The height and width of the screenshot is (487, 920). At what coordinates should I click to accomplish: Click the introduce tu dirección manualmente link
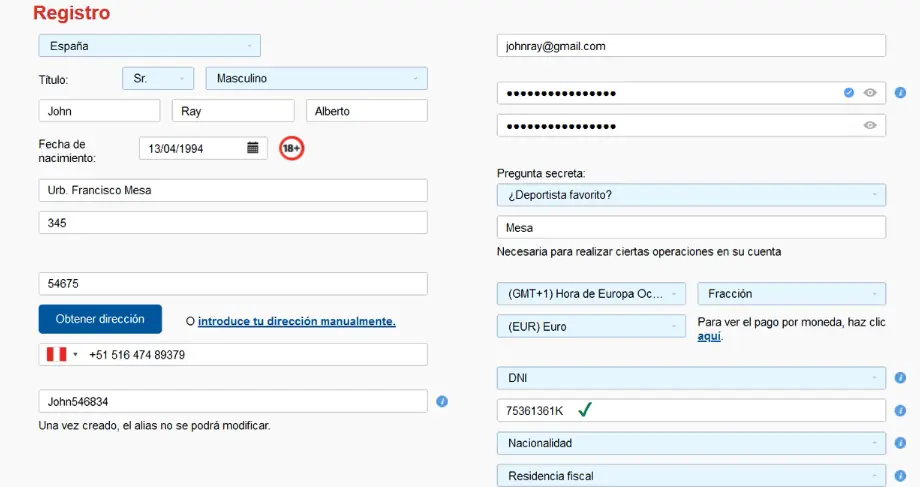(x=296, y=322)
